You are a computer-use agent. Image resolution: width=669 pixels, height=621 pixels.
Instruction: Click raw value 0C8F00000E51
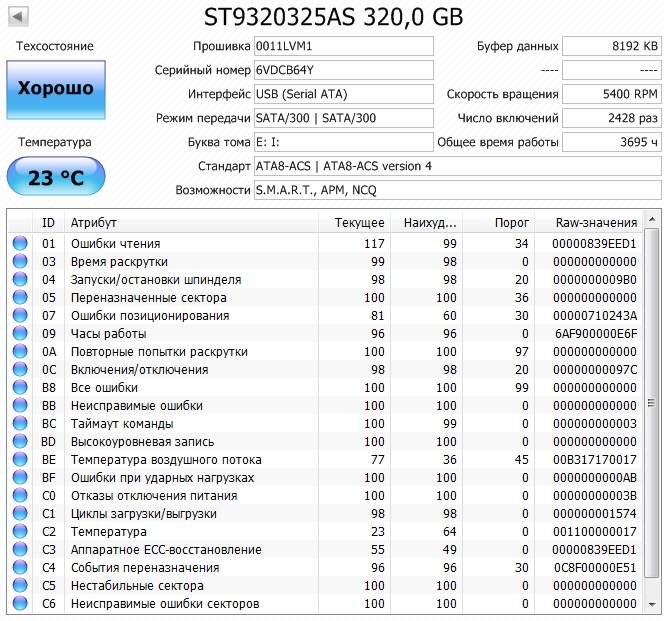tap(595, 568)
